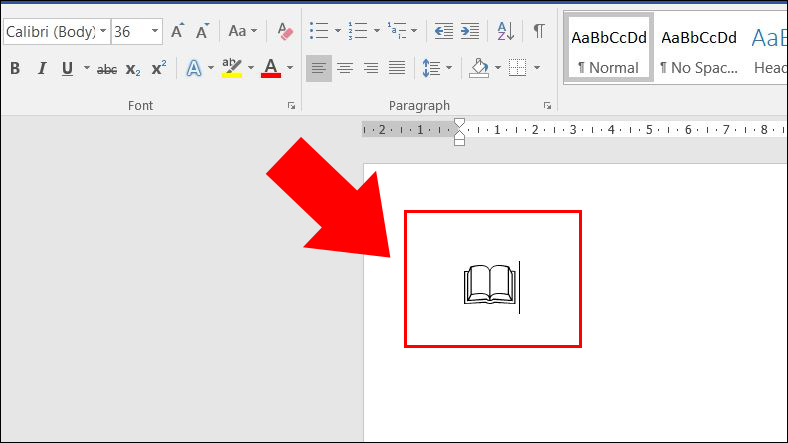Click the Sort A-Z icon
788x443 pixels.
[x=505, y=32]
